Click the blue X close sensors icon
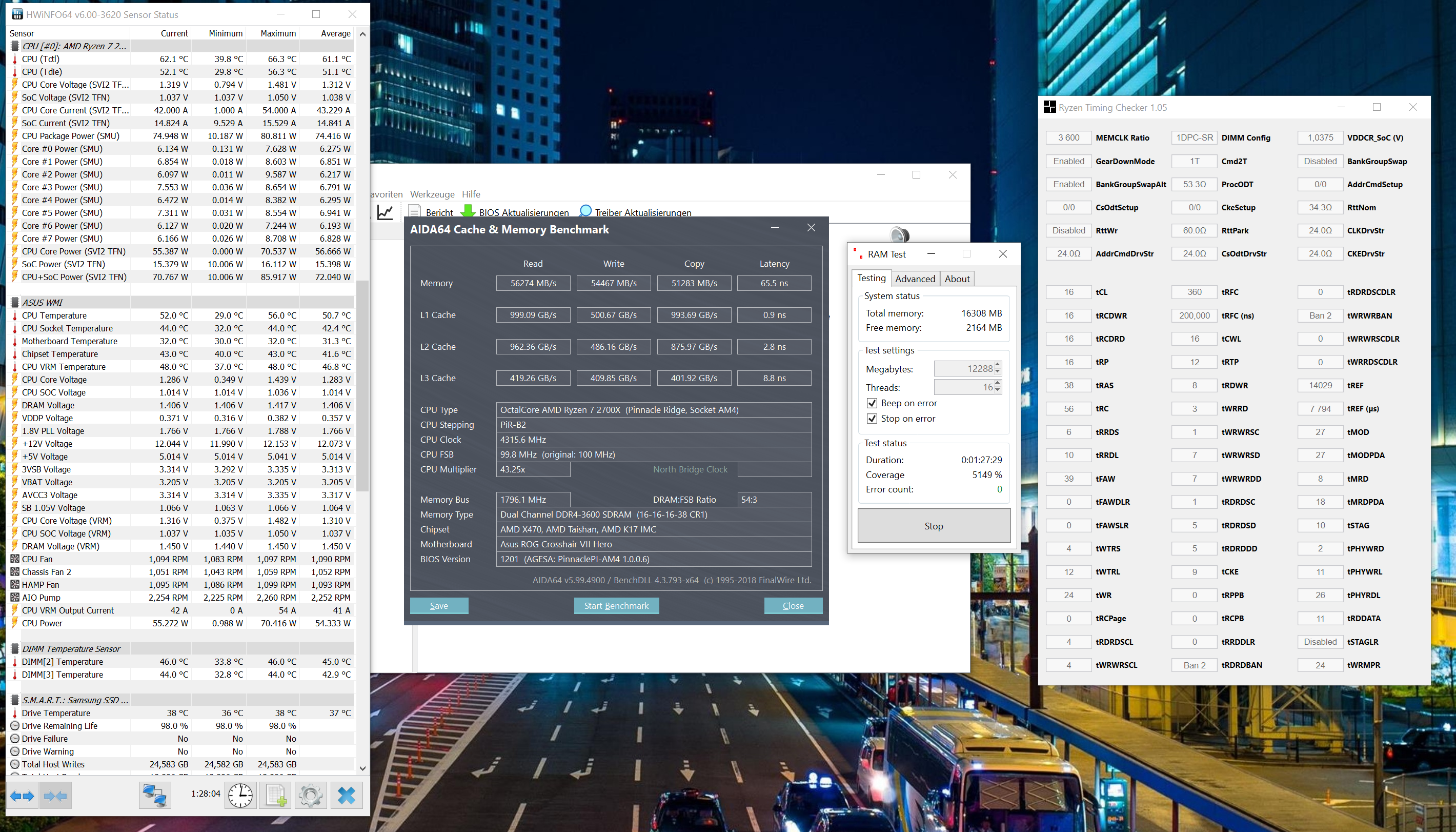The height and width of the screenshot is (832, 1456). [x=346, y=796]
